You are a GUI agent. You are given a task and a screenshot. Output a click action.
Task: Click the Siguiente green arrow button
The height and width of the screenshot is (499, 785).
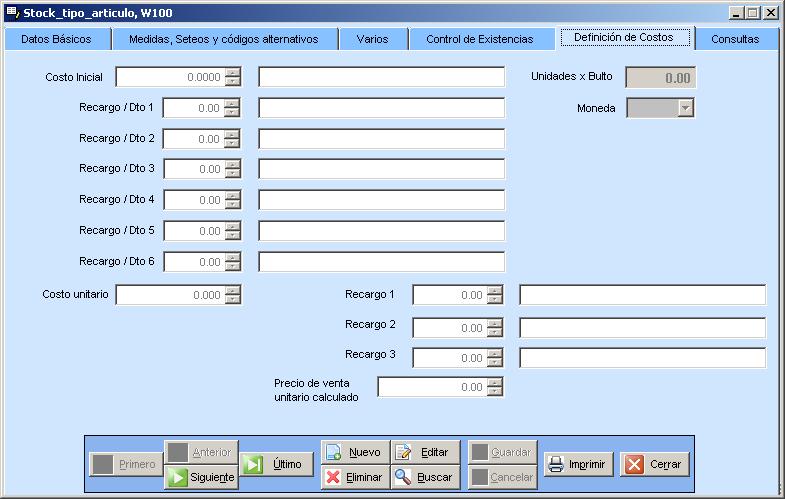point(201,477)
